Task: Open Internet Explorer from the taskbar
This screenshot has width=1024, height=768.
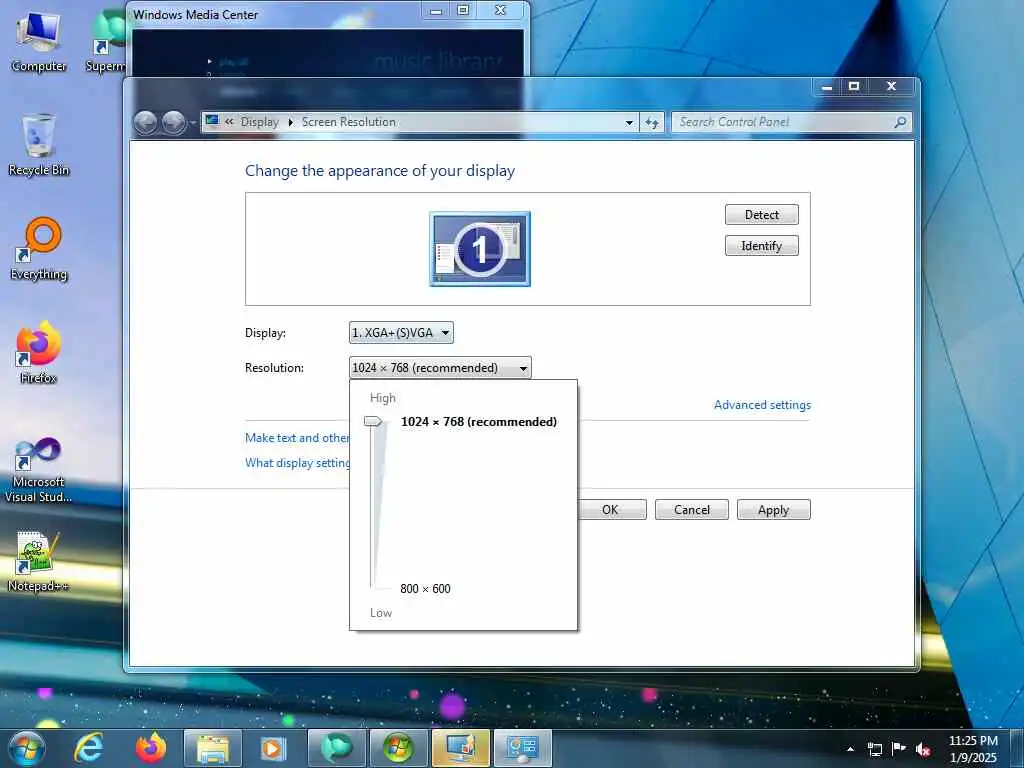Action: [x=89, y=748]
